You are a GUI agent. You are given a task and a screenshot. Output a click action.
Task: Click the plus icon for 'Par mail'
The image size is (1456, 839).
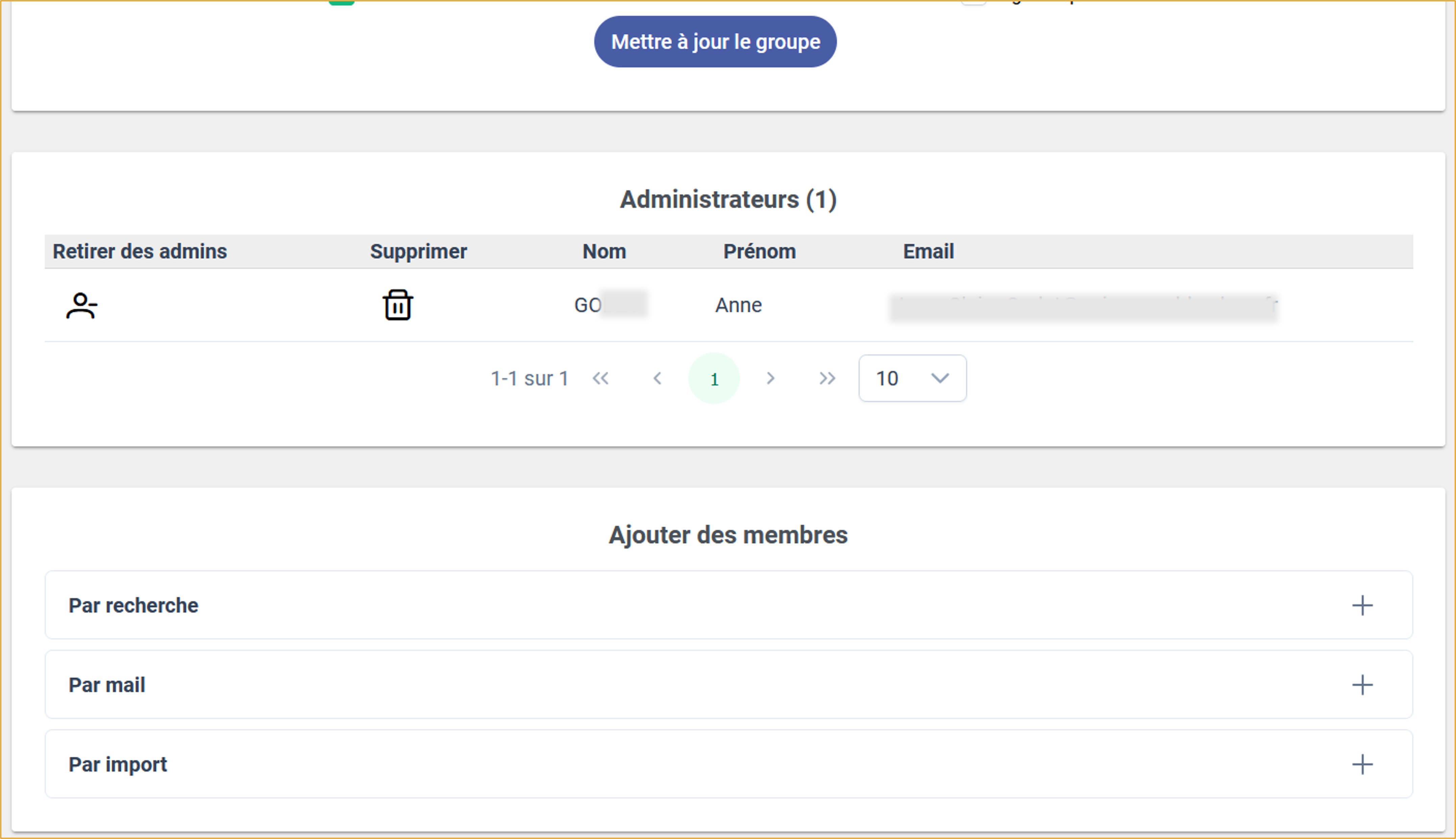(x=1362, y=685)
